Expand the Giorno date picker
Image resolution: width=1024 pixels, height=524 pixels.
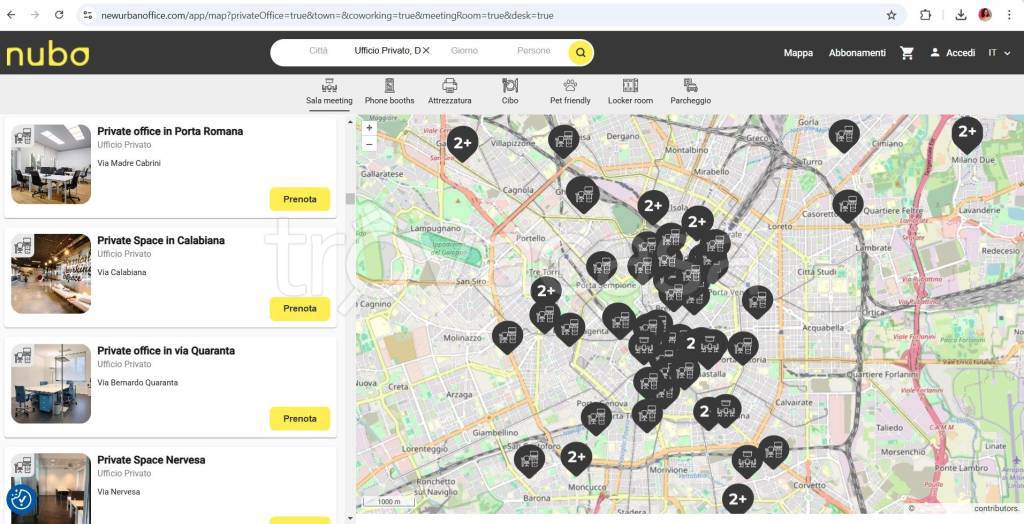tap(464, 51)
